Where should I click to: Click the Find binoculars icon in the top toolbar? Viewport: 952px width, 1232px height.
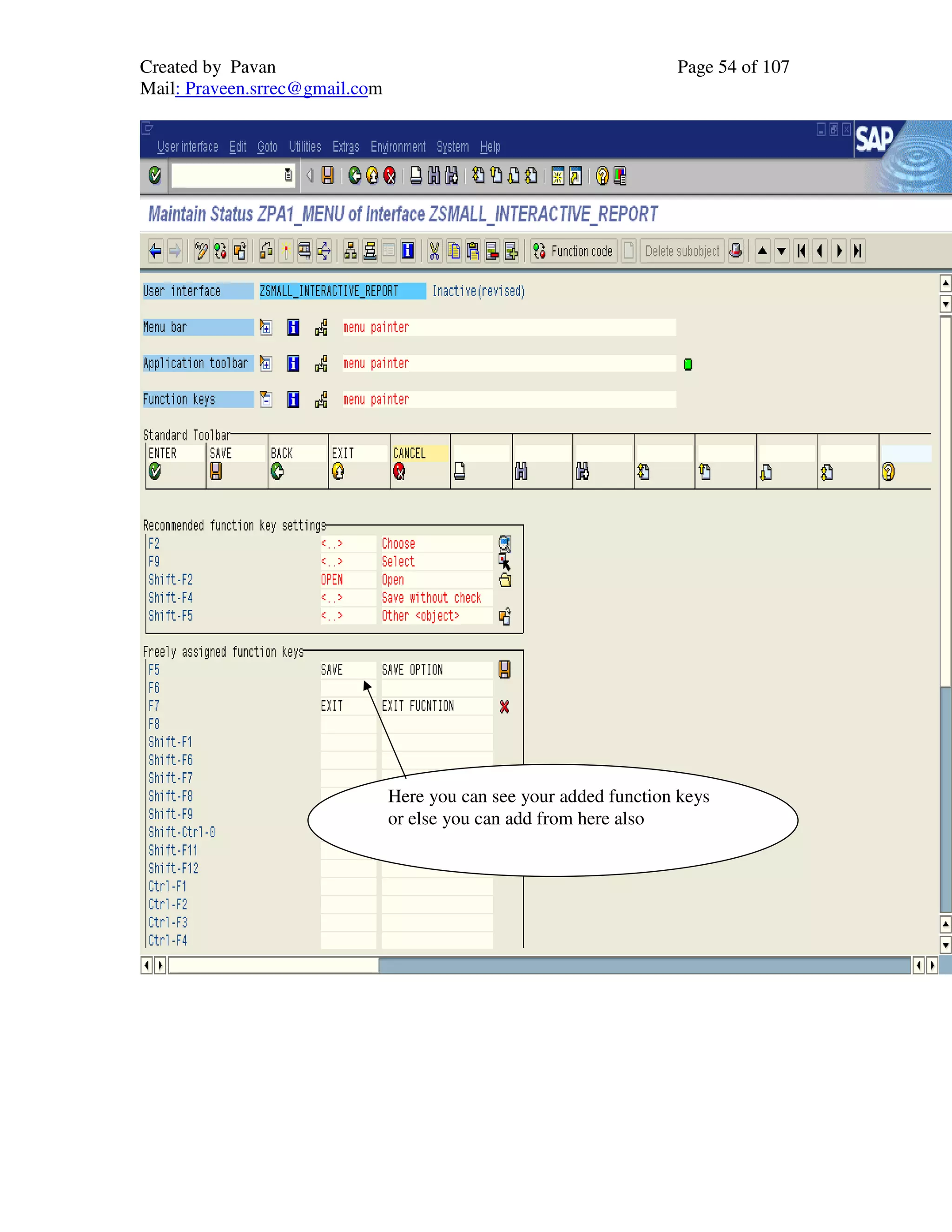point(434,175)
